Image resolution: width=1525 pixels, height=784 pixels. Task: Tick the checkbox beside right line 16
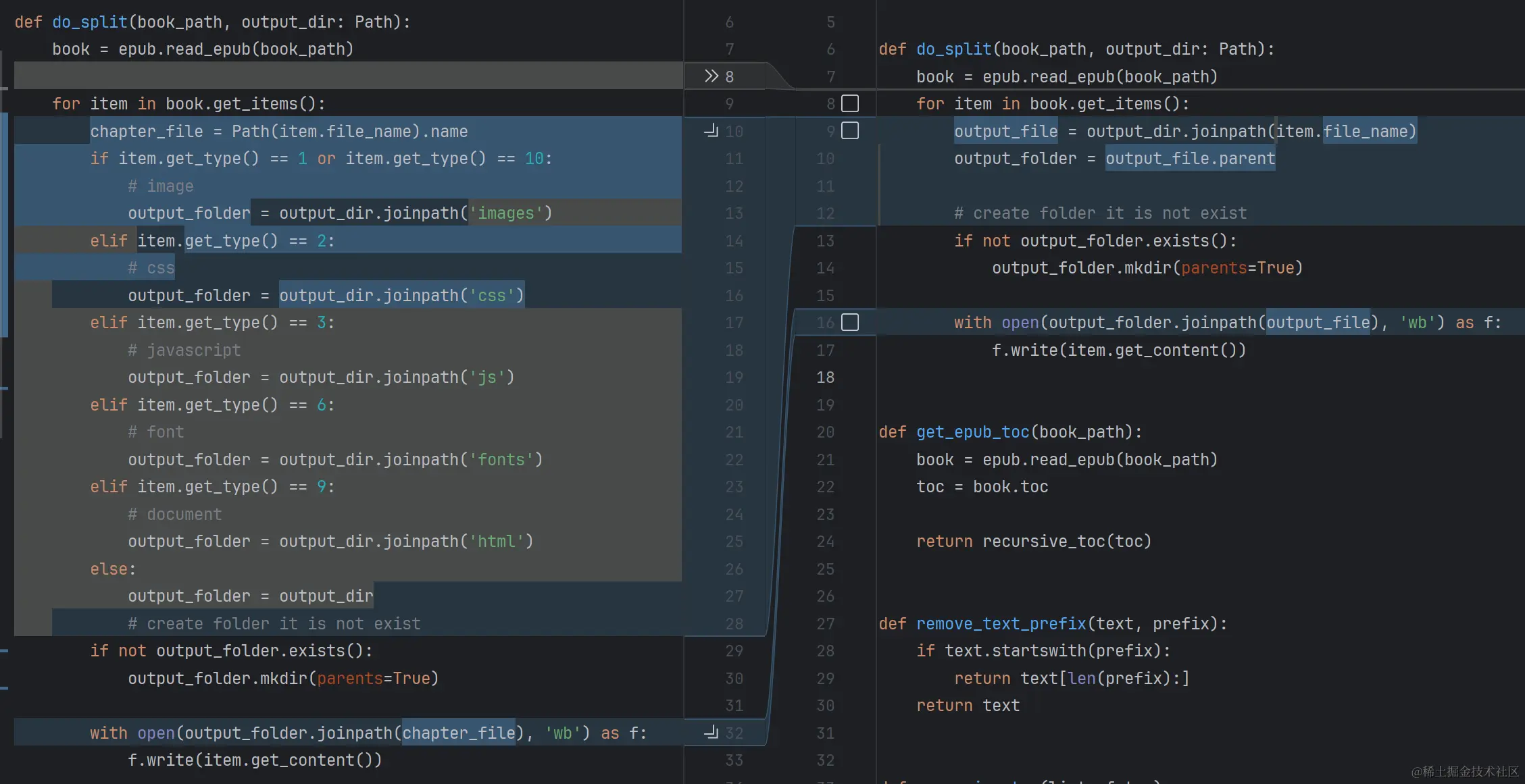click(850, 322)
